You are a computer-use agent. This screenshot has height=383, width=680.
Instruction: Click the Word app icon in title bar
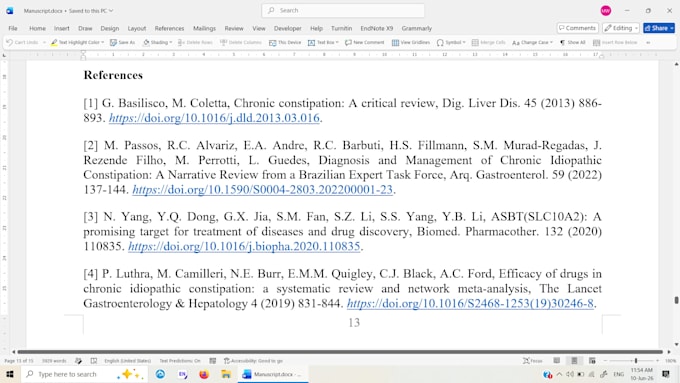click(x=10, y=10)
